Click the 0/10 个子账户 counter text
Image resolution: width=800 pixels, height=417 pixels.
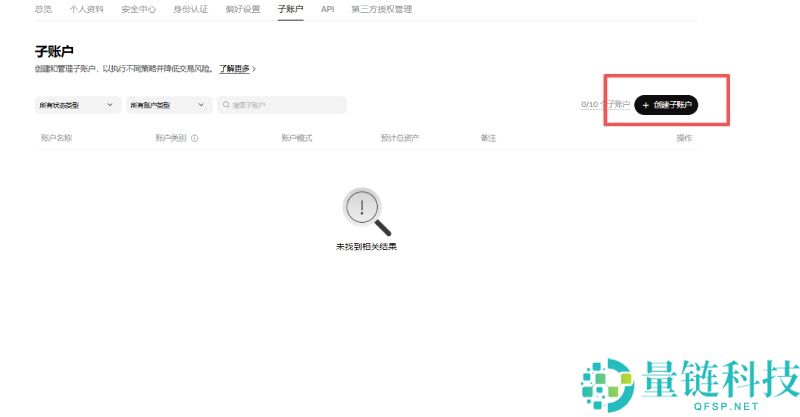(605, 104)
